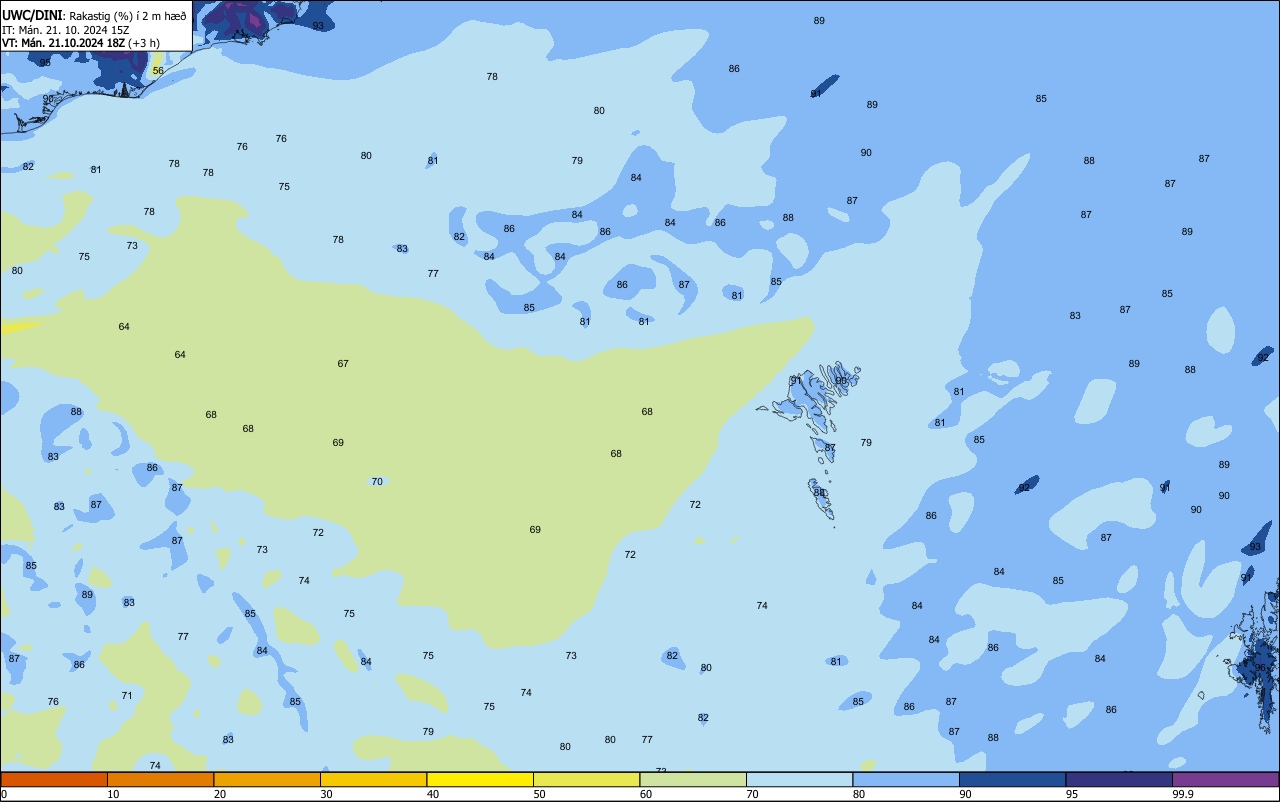
Task: Click the 40–50 bright yellow legend swatch
Action: (x=480, y=779)
